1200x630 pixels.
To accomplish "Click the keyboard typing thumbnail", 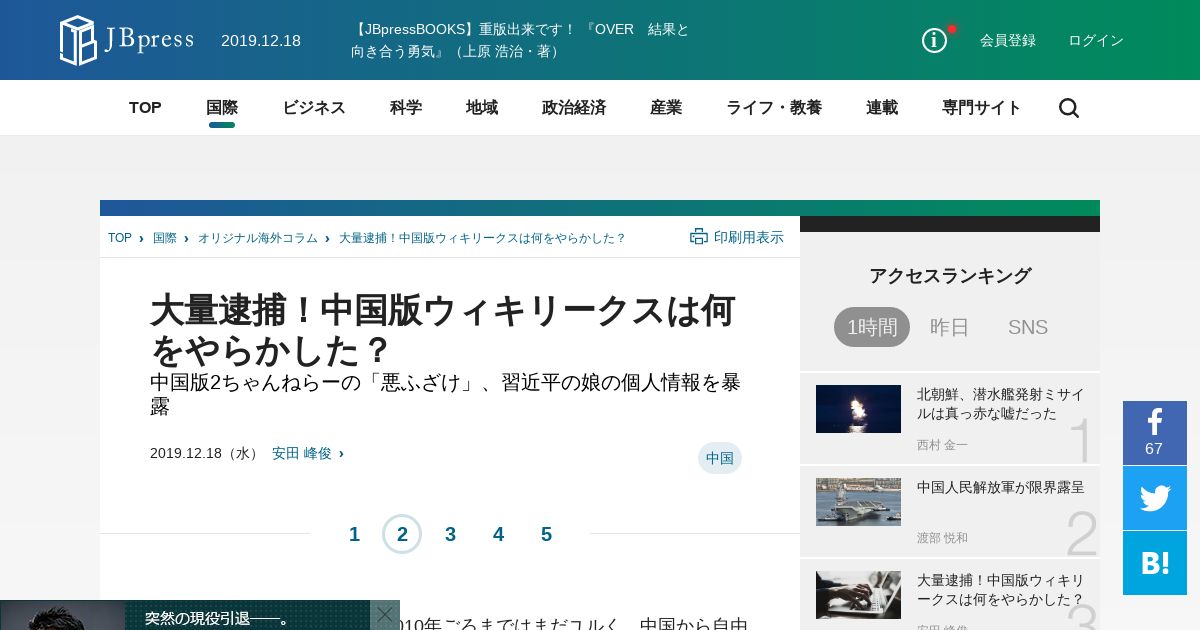I will (x=858, y=595).
